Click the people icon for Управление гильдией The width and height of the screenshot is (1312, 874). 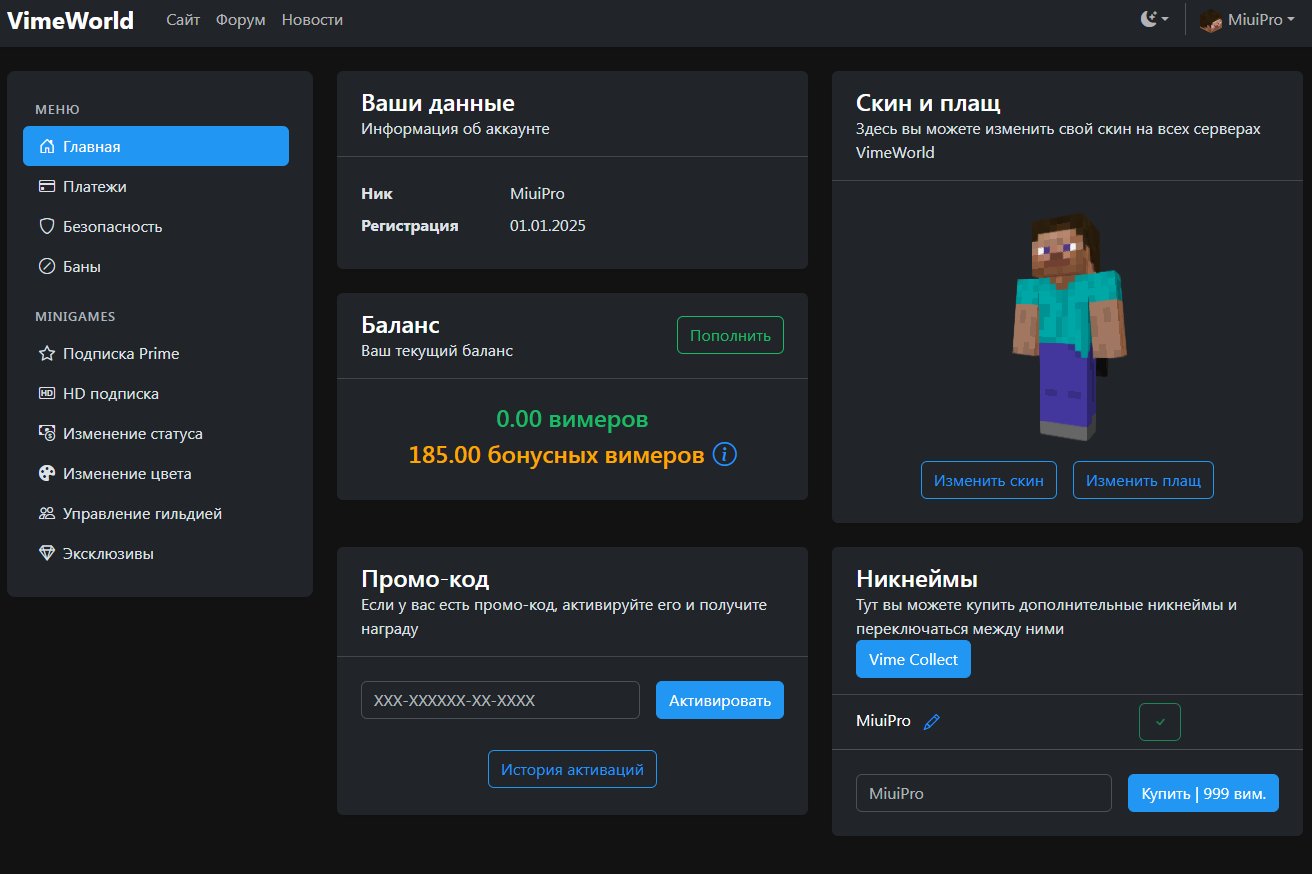[46, 513]
